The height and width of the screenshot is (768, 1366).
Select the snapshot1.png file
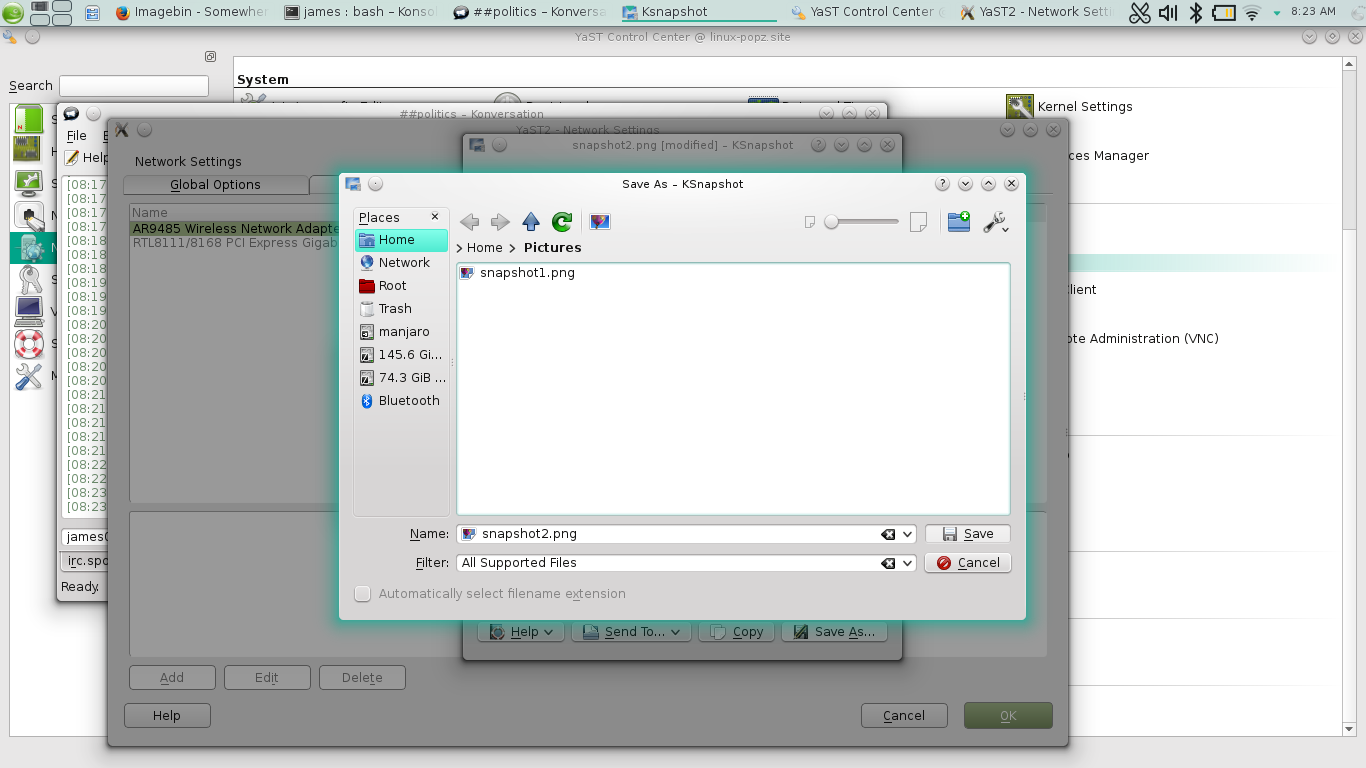[x=518, y=273]
